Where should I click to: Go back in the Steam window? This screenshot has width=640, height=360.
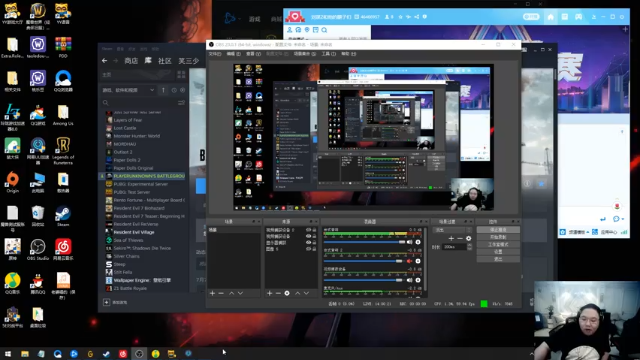[x=104, y=60]
